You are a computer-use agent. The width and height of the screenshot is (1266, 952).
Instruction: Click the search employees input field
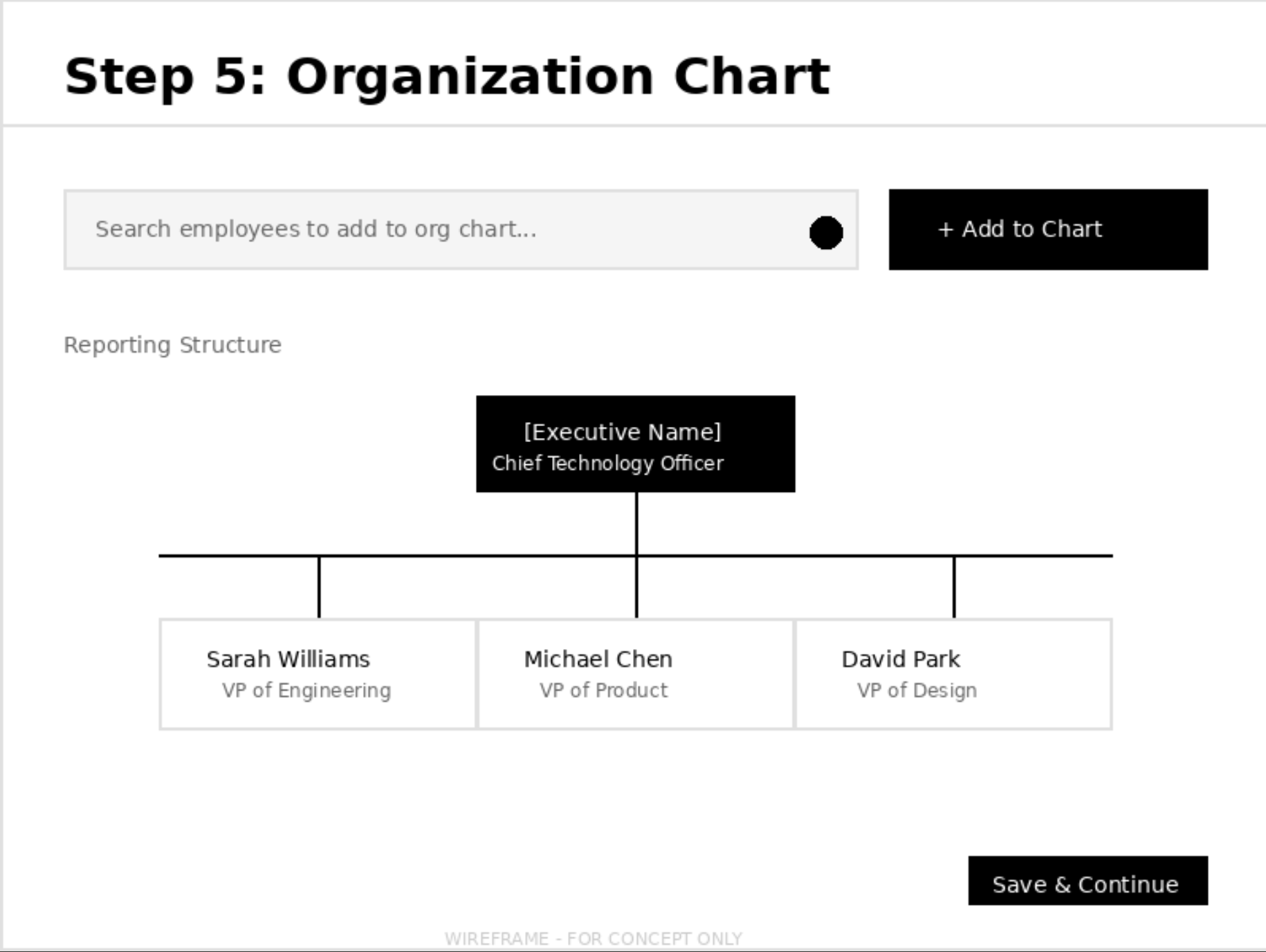click(x=443, y=230)
